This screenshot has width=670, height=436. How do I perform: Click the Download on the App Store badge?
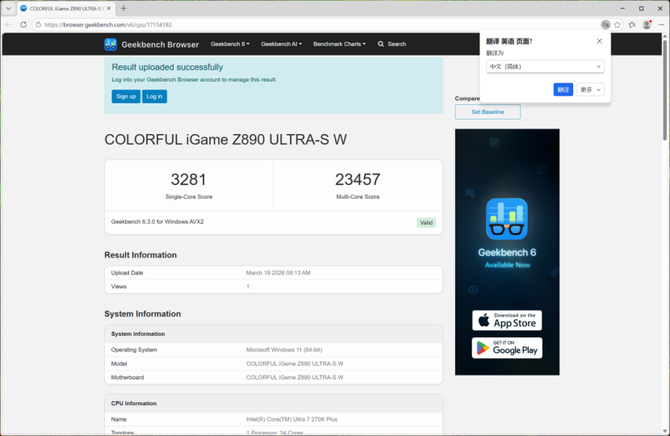(x=507, y=320)
